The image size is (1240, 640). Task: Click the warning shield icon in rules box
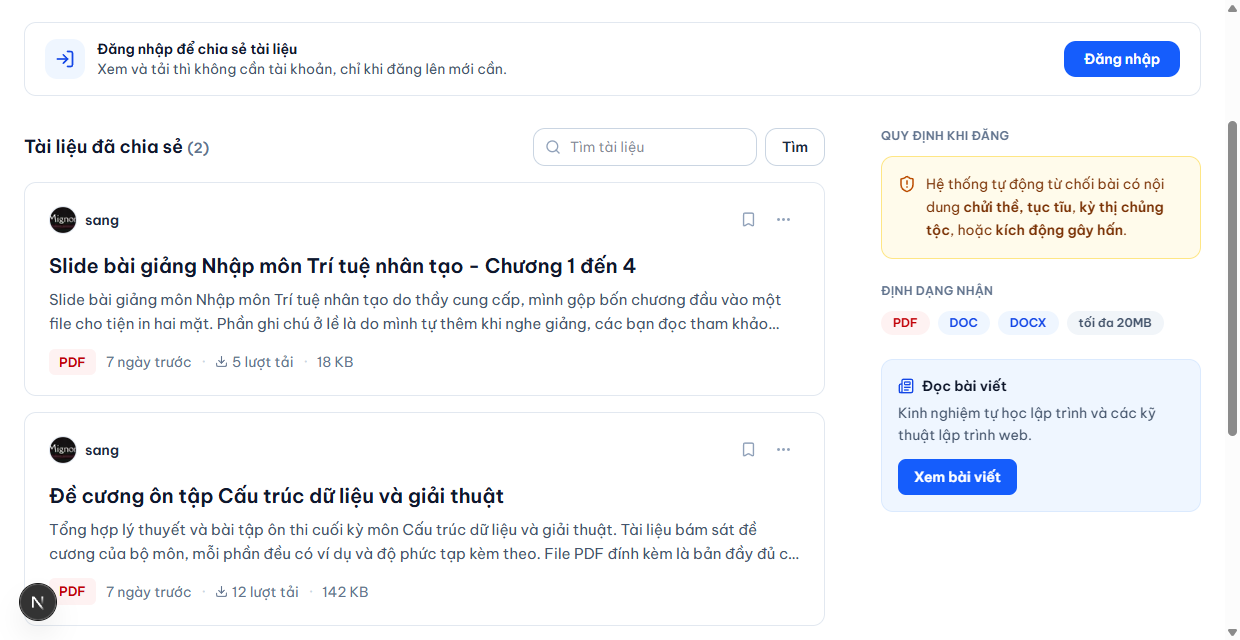tap(907, 184)
